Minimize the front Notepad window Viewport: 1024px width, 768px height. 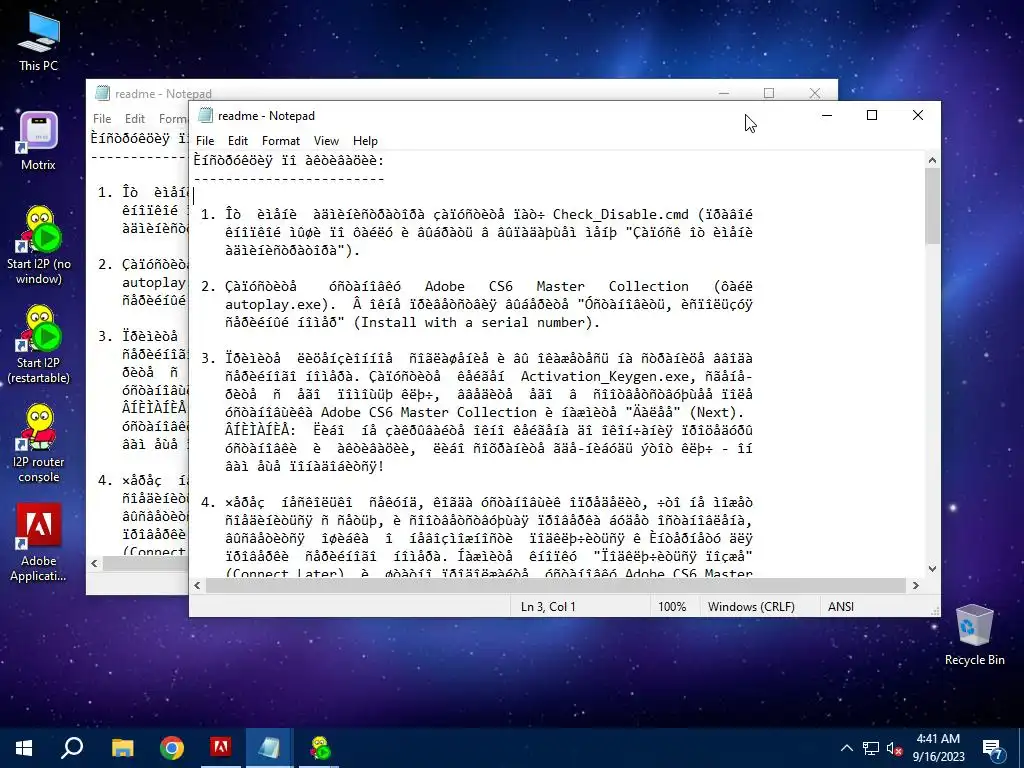point(827,116)
